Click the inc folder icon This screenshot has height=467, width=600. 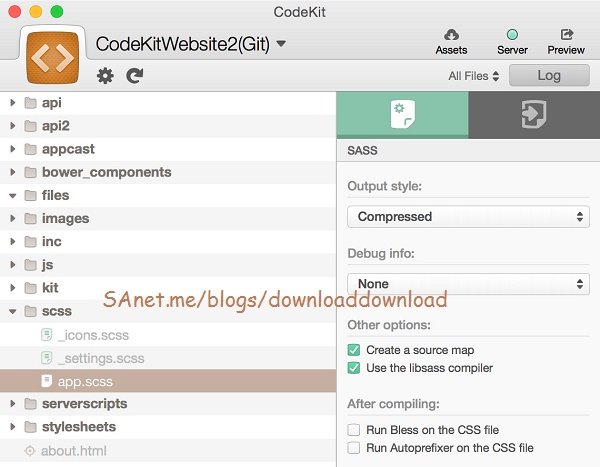click(30, 242)
